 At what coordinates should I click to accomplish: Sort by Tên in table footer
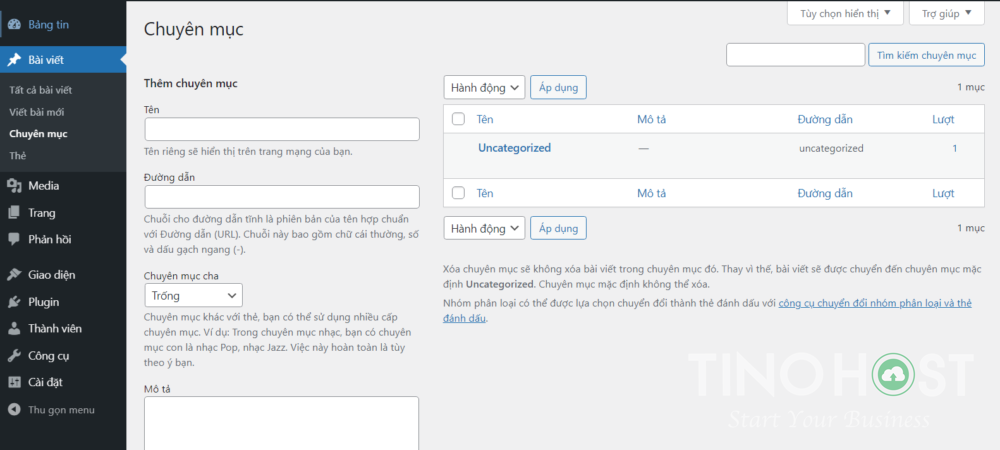coord(485,193)
